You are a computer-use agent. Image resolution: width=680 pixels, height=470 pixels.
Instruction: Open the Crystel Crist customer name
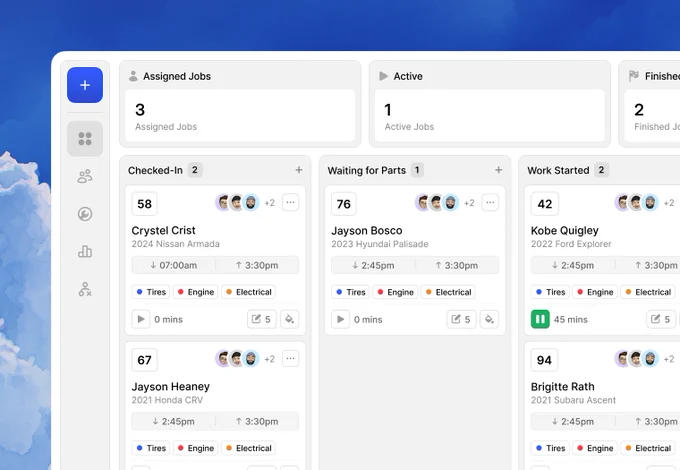(163, 230)
